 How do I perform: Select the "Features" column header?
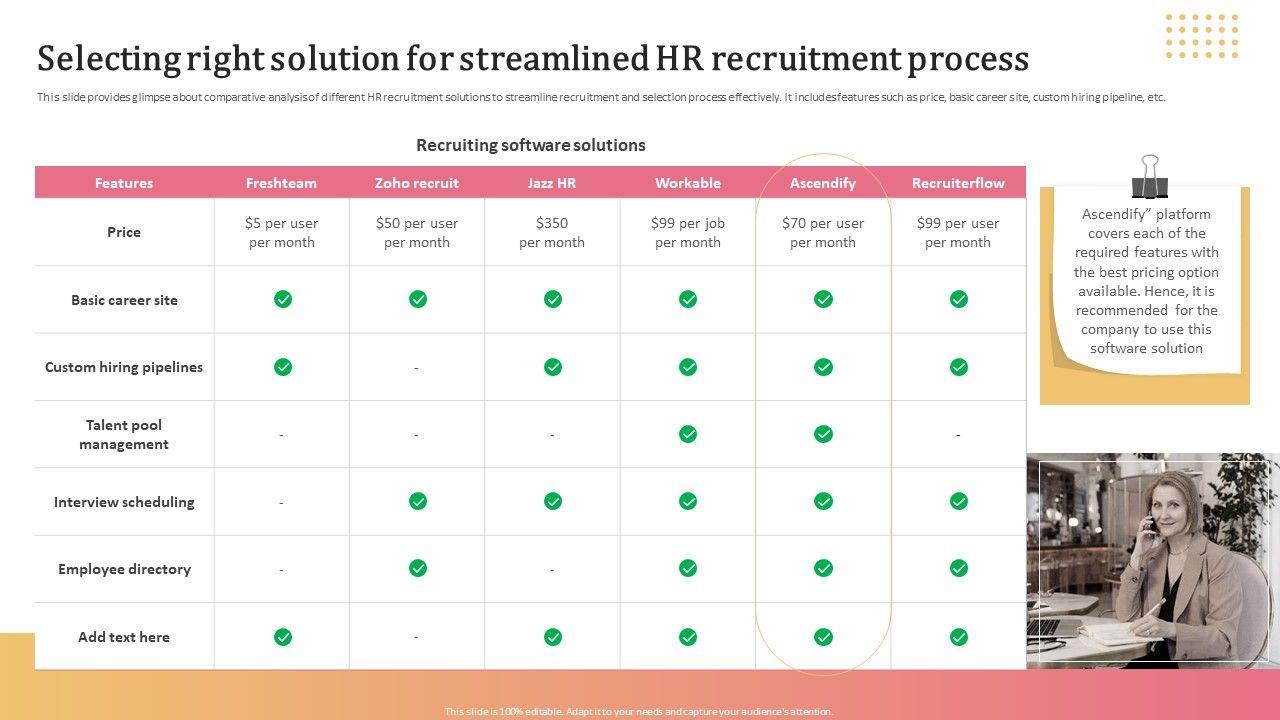(x=124, y=183)
